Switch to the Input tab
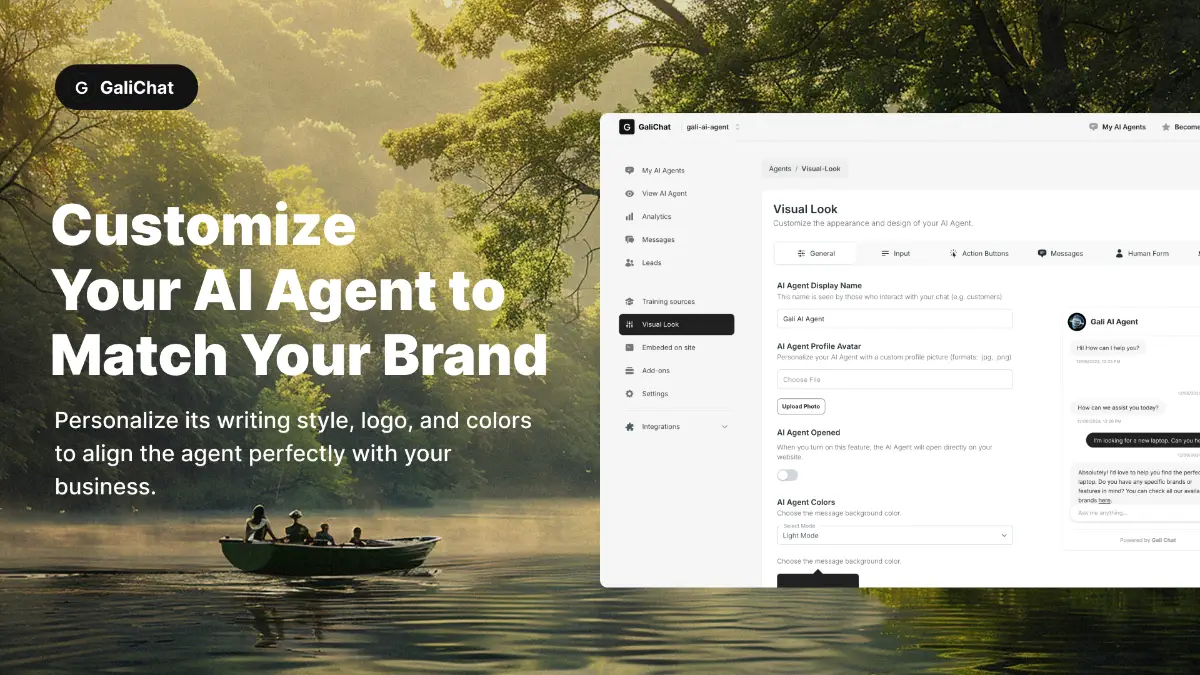The width and height of the screenshot is (1200, 675). pyautogui.click(x=895, y=254)
